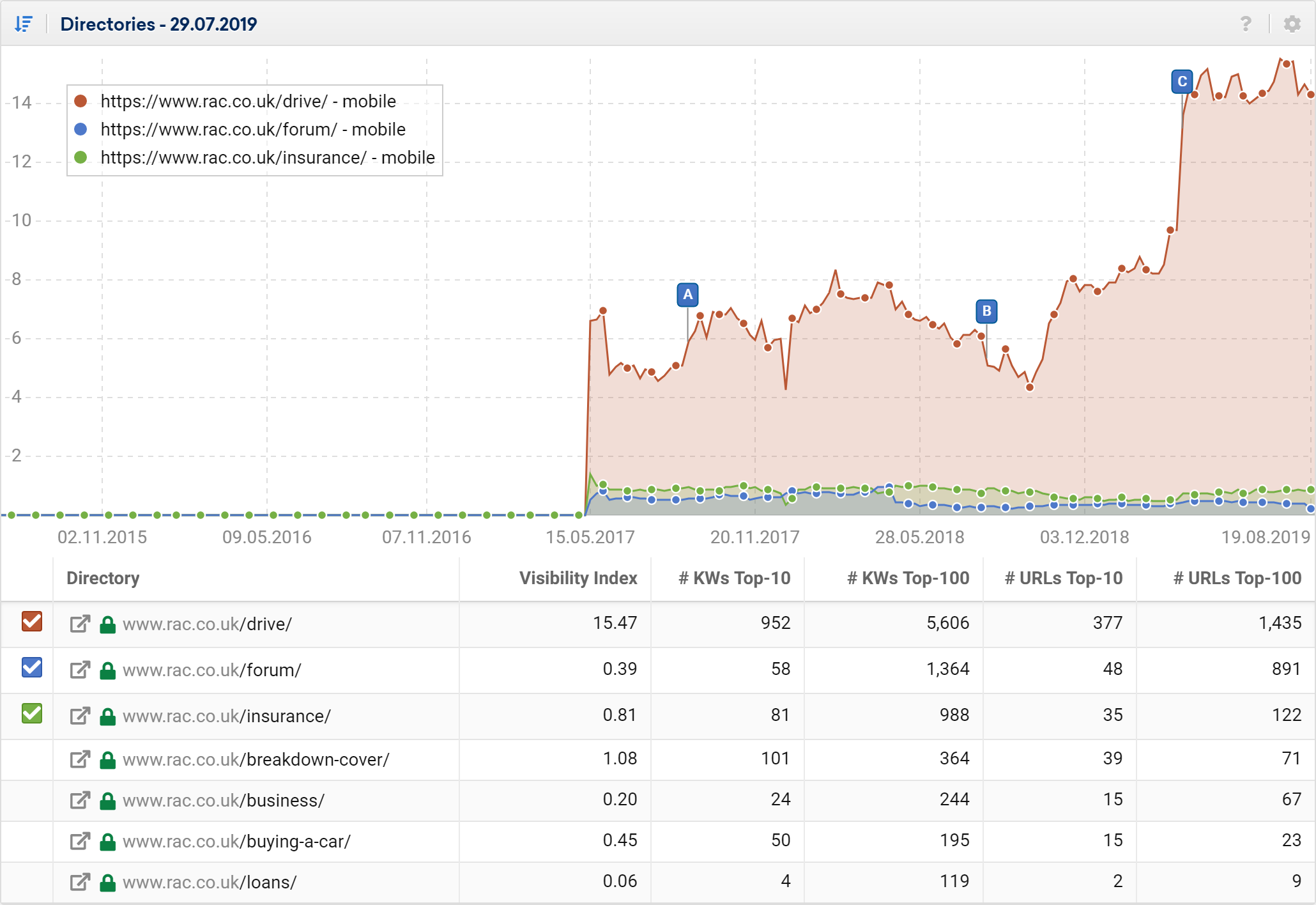This screenshot has height=905, width=1316.
Task: Sort by # KWs Top-10 column
Action: [x=735, y=578]
